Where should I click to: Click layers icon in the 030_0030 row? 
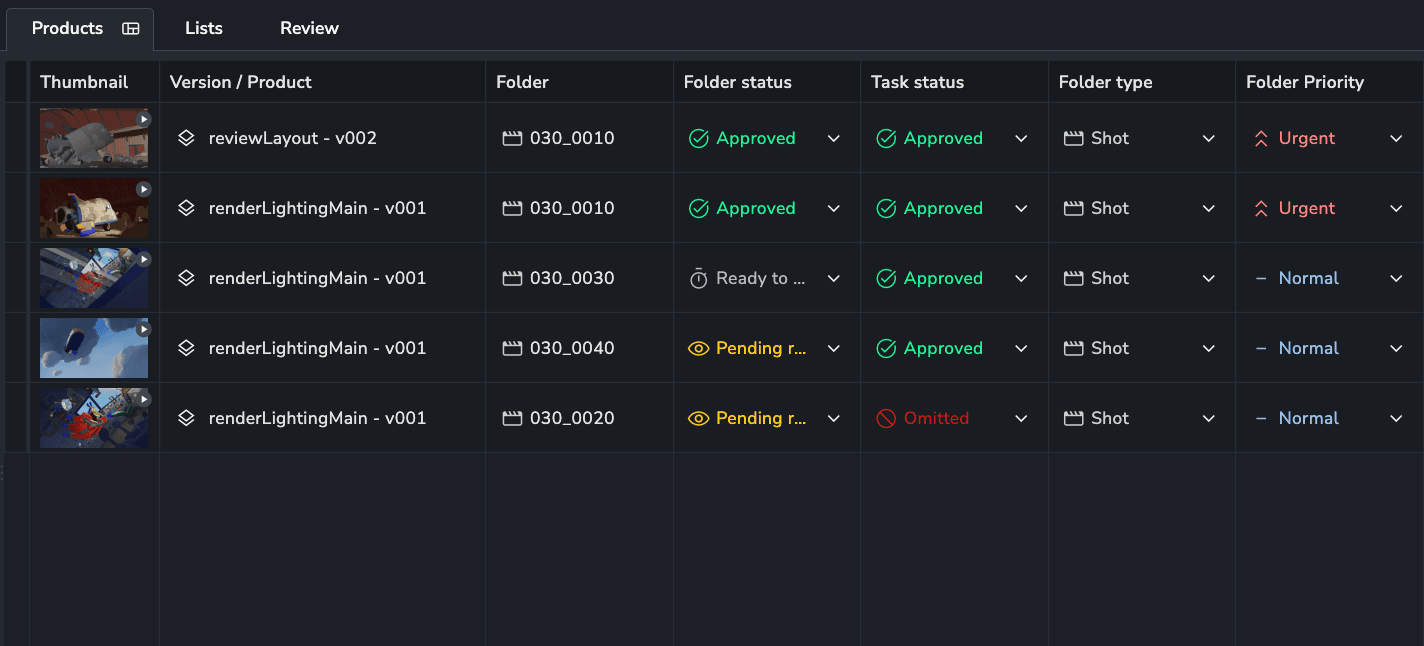(x=186, y=278)
